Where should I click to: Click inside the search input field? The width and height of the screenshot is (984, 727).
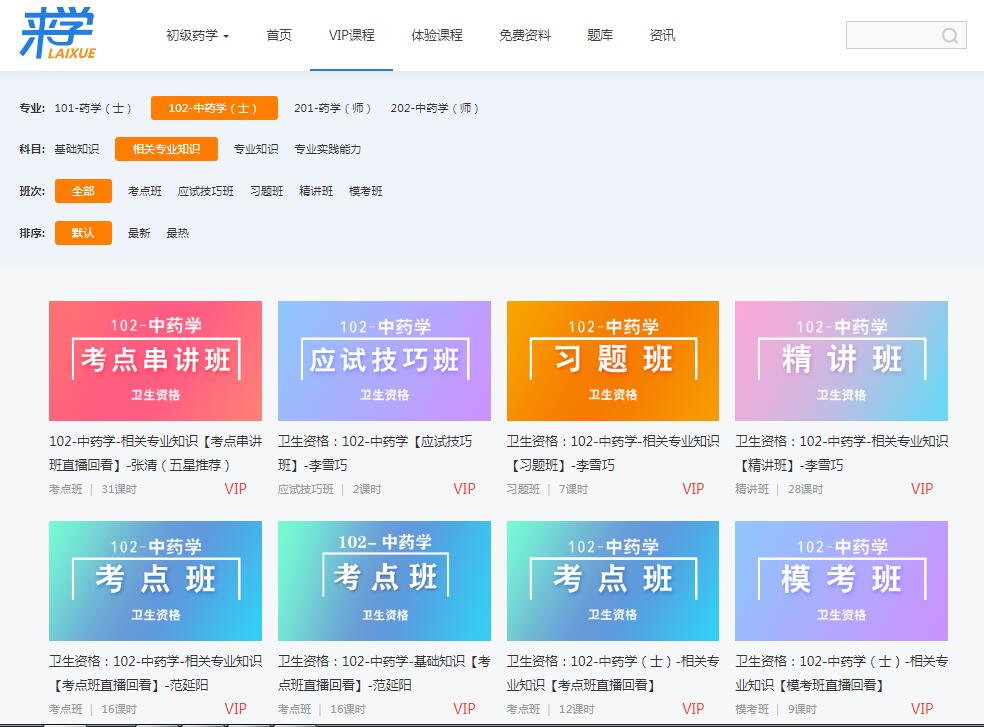(892, 36)
